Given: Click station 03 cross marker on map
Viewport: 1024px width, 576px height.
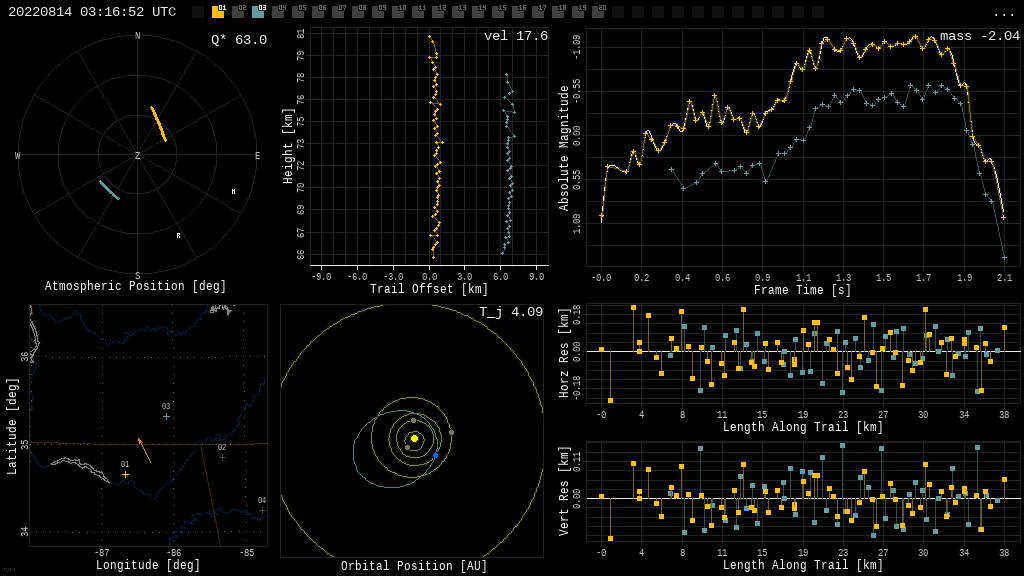Looking at the screenshot, I should click(166, 416).
